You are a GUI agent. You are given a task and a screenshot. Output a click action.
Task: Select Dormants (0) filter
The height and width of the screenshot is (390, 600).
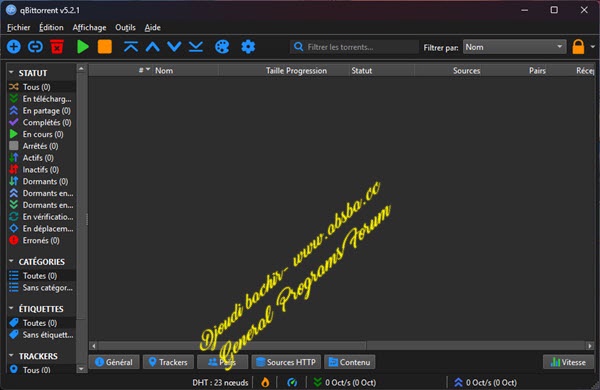(41, 181)
